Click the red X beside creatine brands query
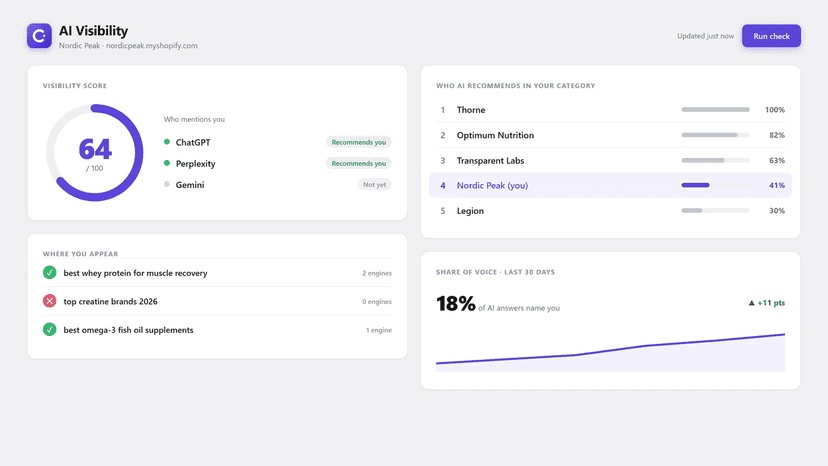The image size is (828, 466). pyautogui.click(x=50, y=301)
